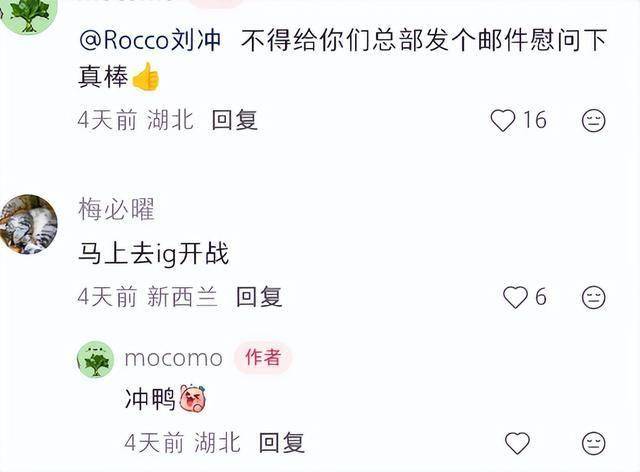Reply to the 真棒 comment from 湖北

point(234,120)
